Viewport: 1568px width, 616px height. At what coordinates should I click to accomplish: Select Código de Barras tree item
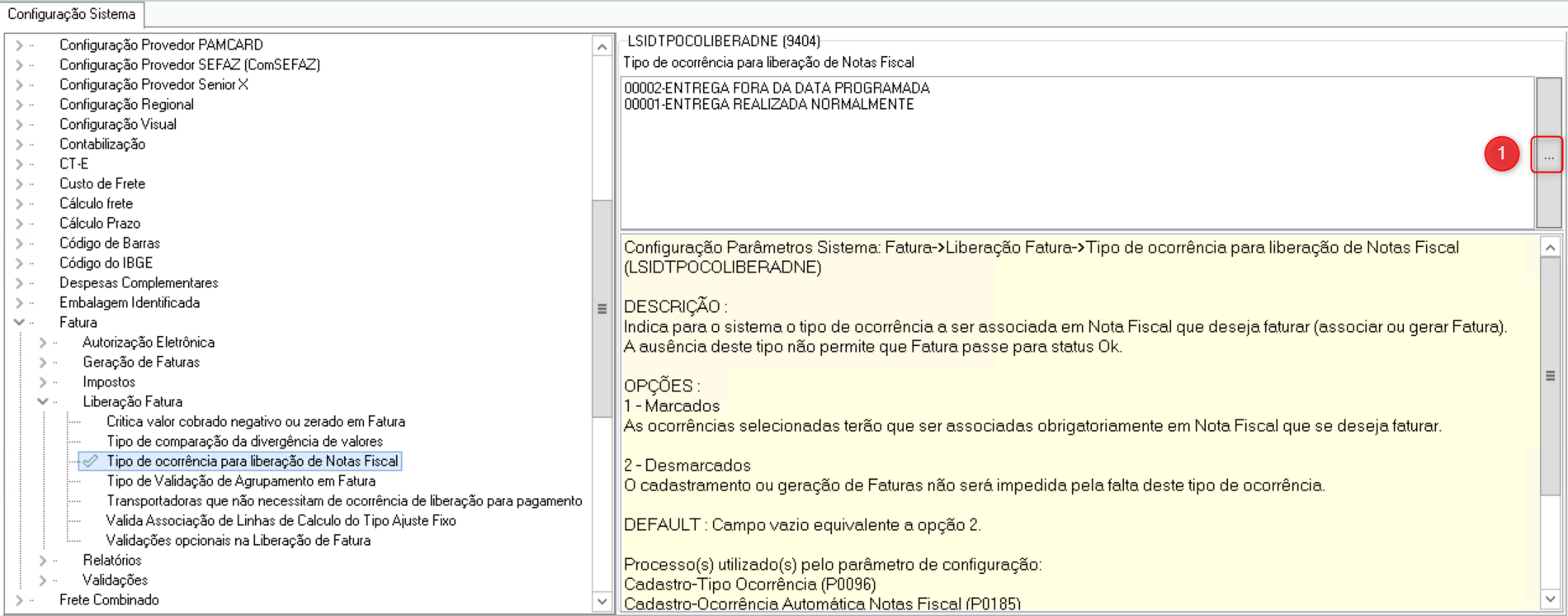[x=110, y=243]
